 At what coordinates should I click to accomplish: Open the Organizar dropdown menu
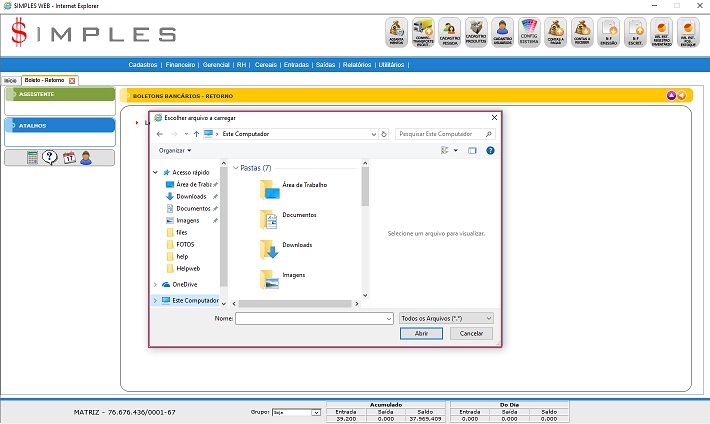coord(174,150)
